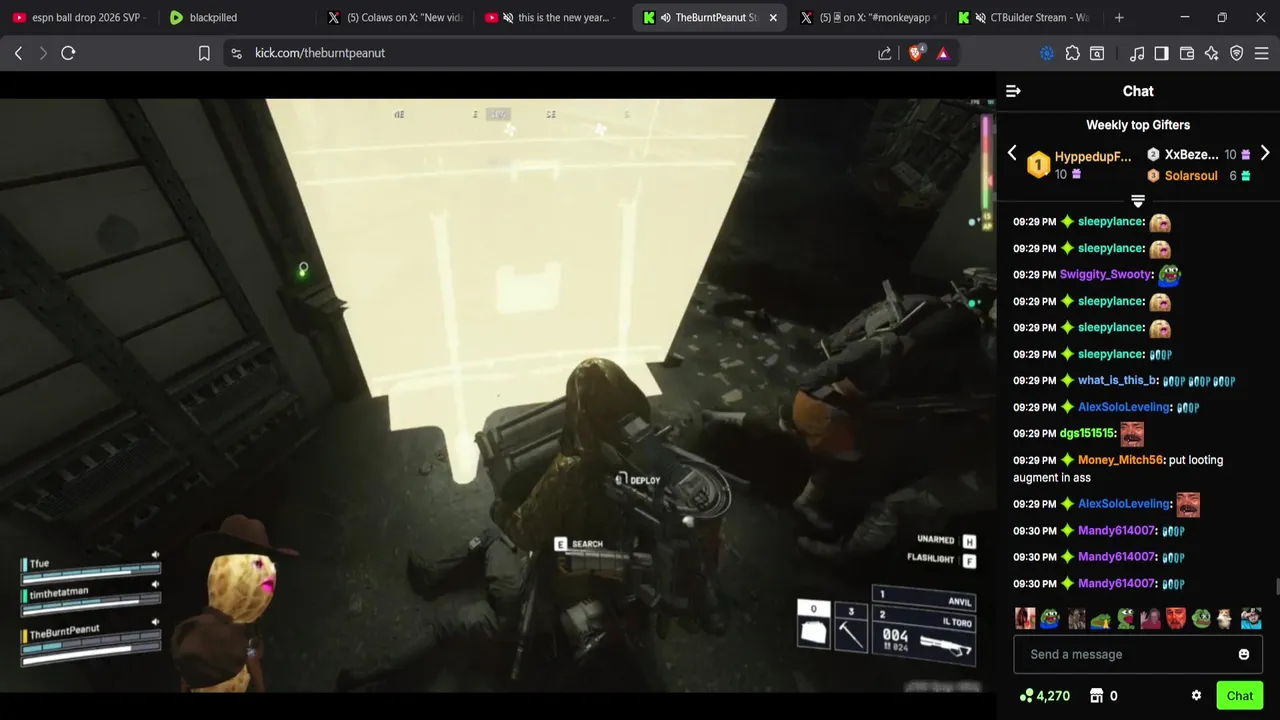Reload the current page
1280x720 pixels.
tap(68, 53)
